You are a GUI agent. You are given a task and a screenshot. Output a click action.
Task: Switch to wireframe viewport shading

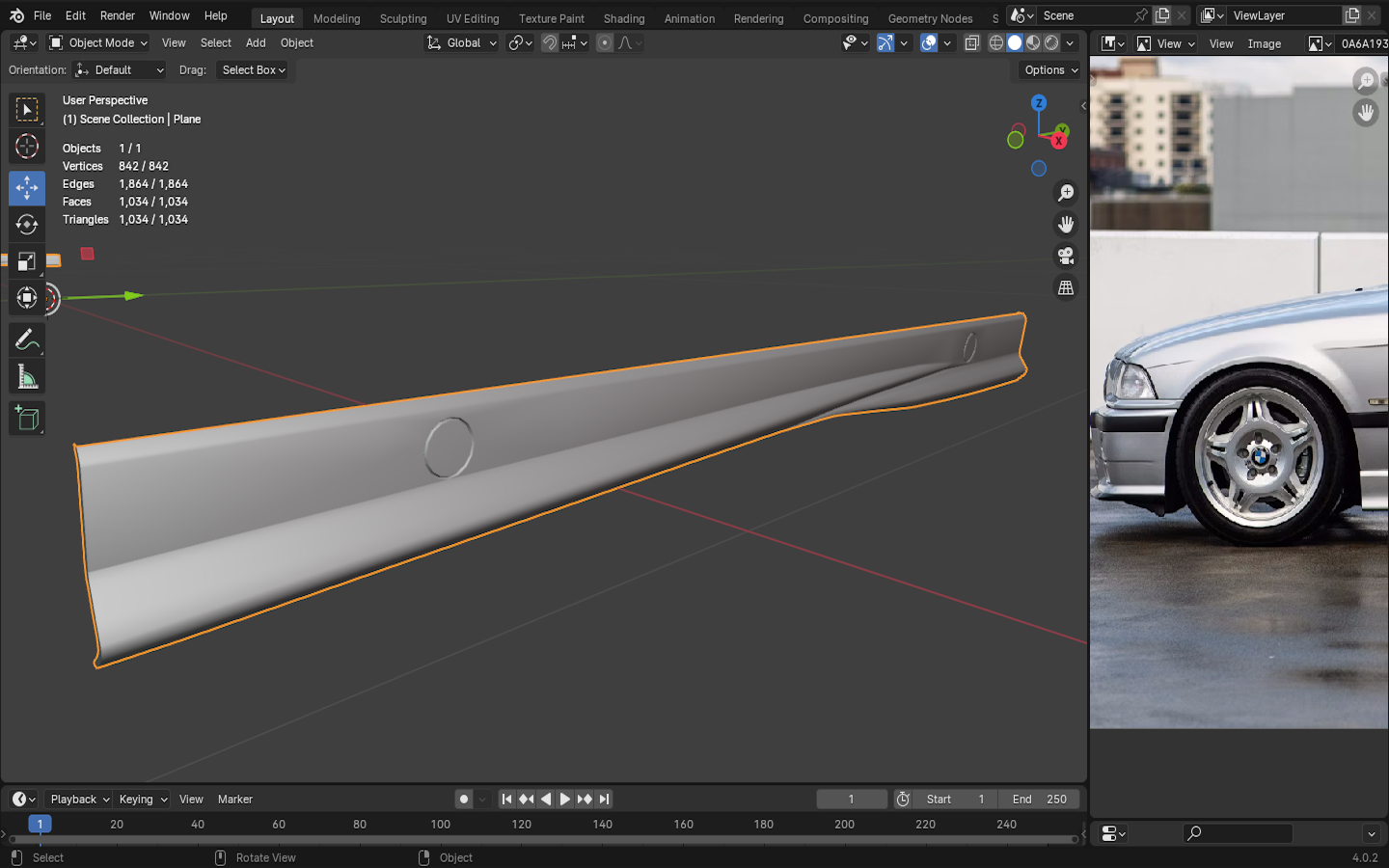(996, 42)
